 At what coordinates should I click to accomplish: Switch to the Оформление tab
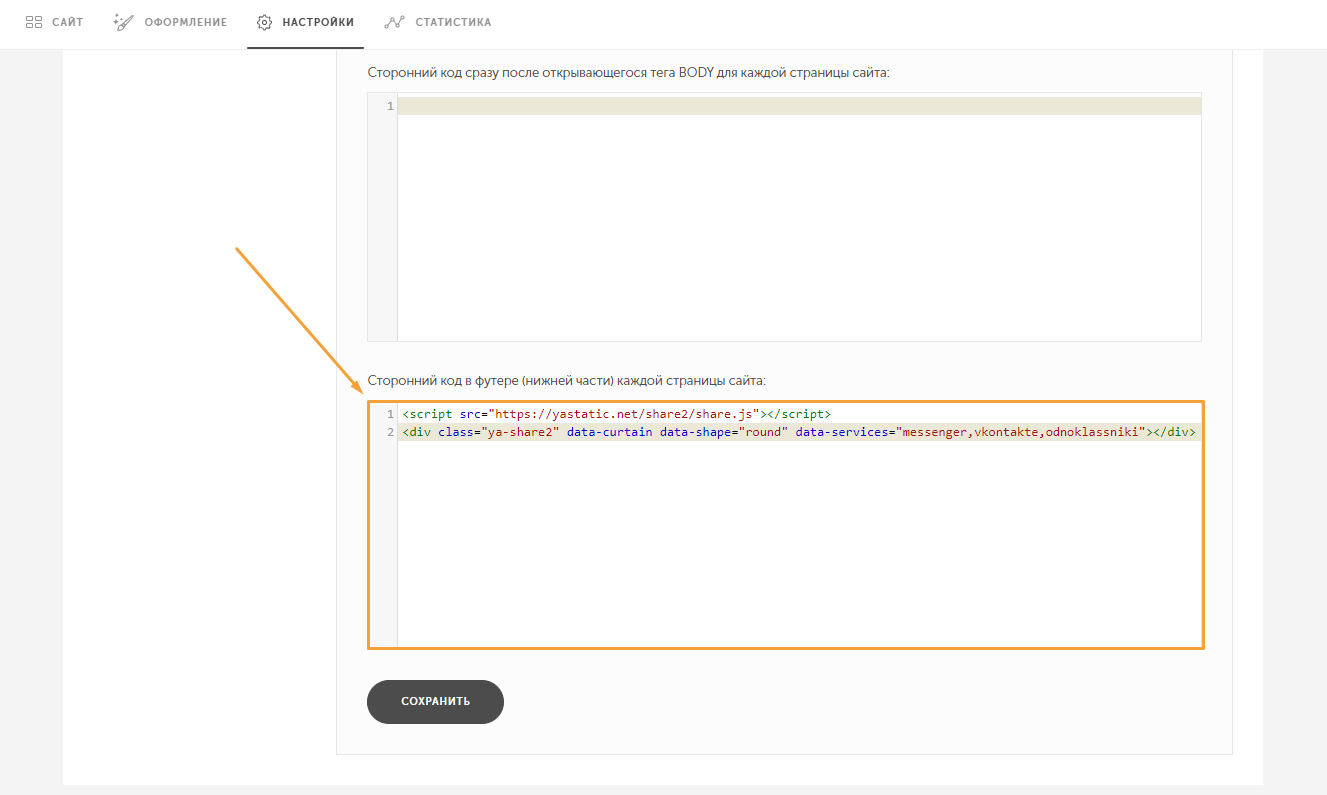tap(170, 22)
